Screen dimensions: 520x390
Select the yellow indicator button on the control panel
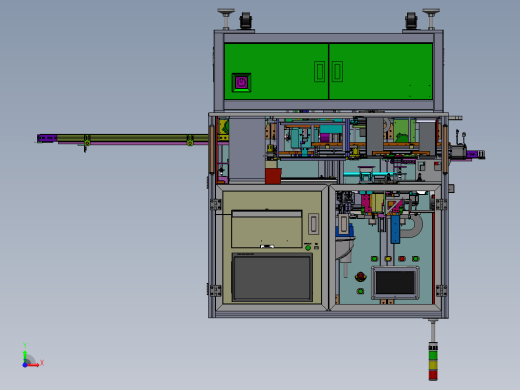pyautogui.click(x=388, y=259)
